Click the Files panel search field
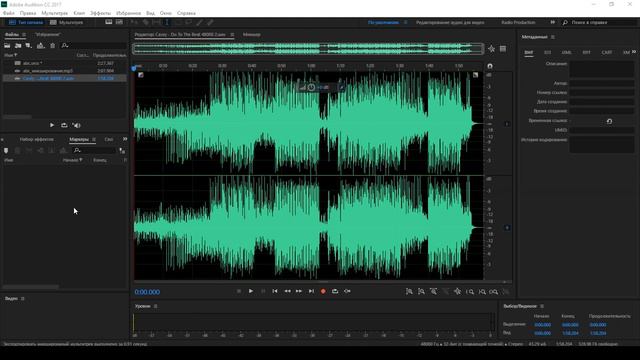Image resolution: width=640 pixels, height=360 pixels. [x=94, y=46]
